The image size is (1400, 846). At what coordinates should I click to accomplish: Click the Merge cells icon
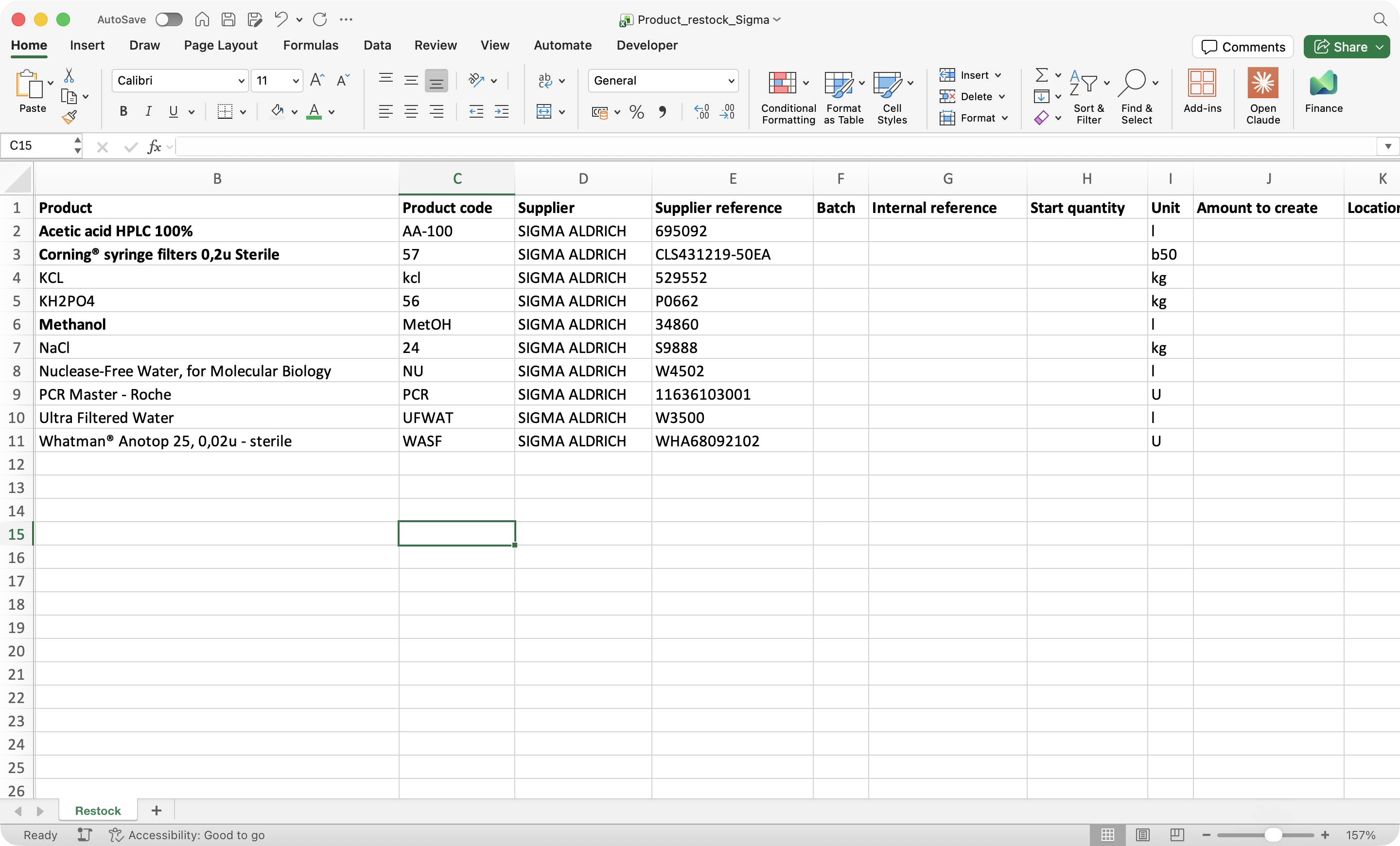point(544,111)
